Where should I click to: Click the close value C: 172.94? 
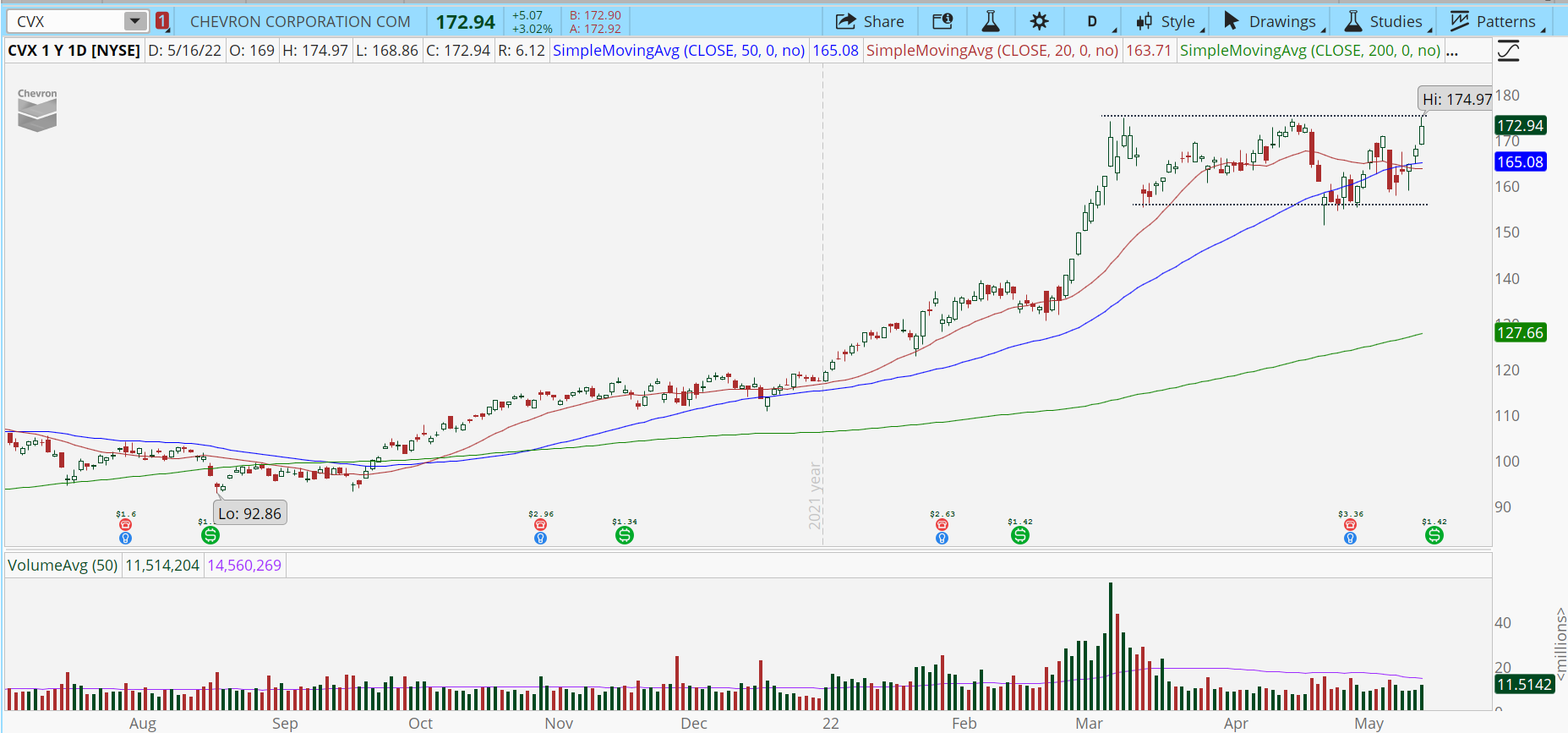click(x=458, y=51)
